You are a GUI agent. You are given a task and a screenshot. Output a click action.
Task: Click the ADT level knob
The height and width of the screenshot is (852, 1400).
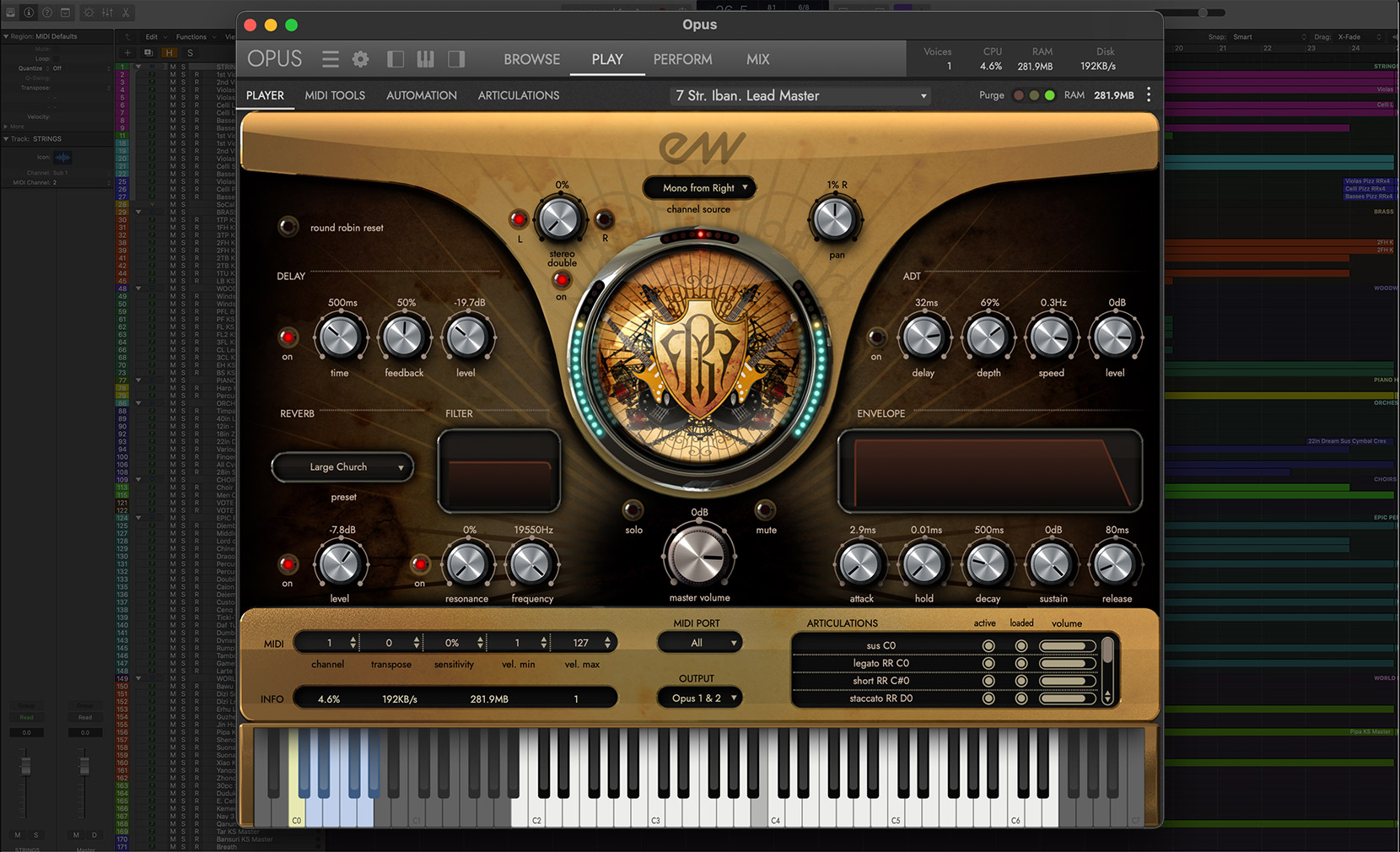[x=1115, y=337]
